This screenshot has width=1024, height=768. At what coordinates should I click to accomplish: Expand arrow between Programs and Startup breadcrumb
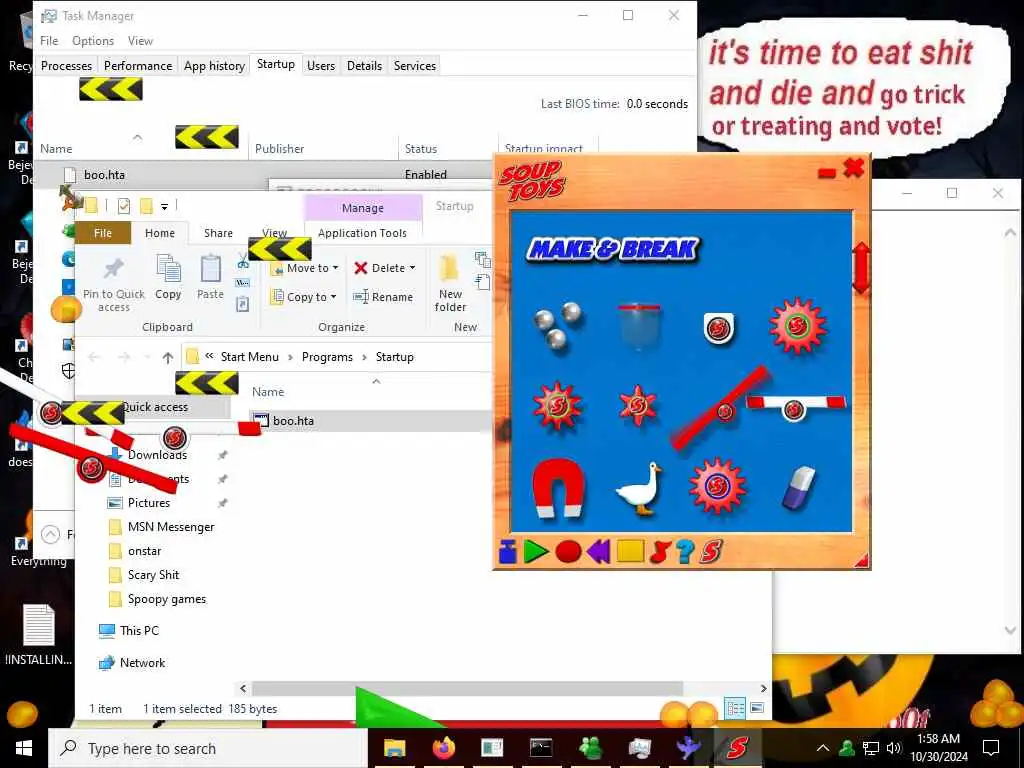[x=364, y=357]
